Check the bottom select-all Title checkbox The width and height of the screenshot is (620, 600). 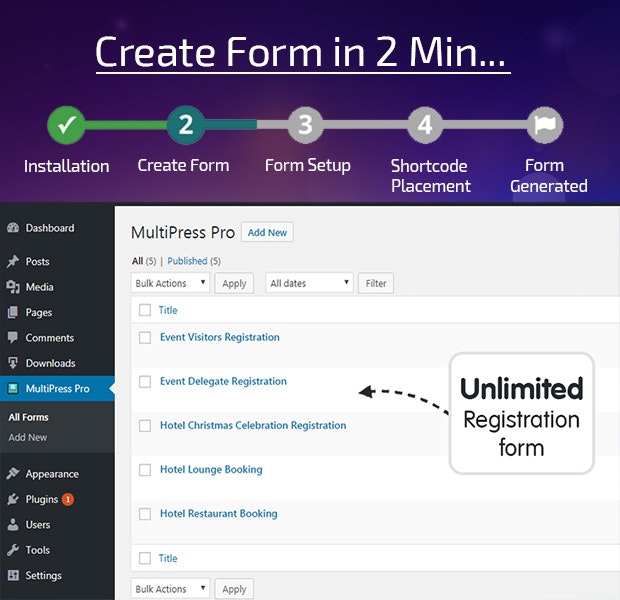pyautogui.click(x=145, y=558)
